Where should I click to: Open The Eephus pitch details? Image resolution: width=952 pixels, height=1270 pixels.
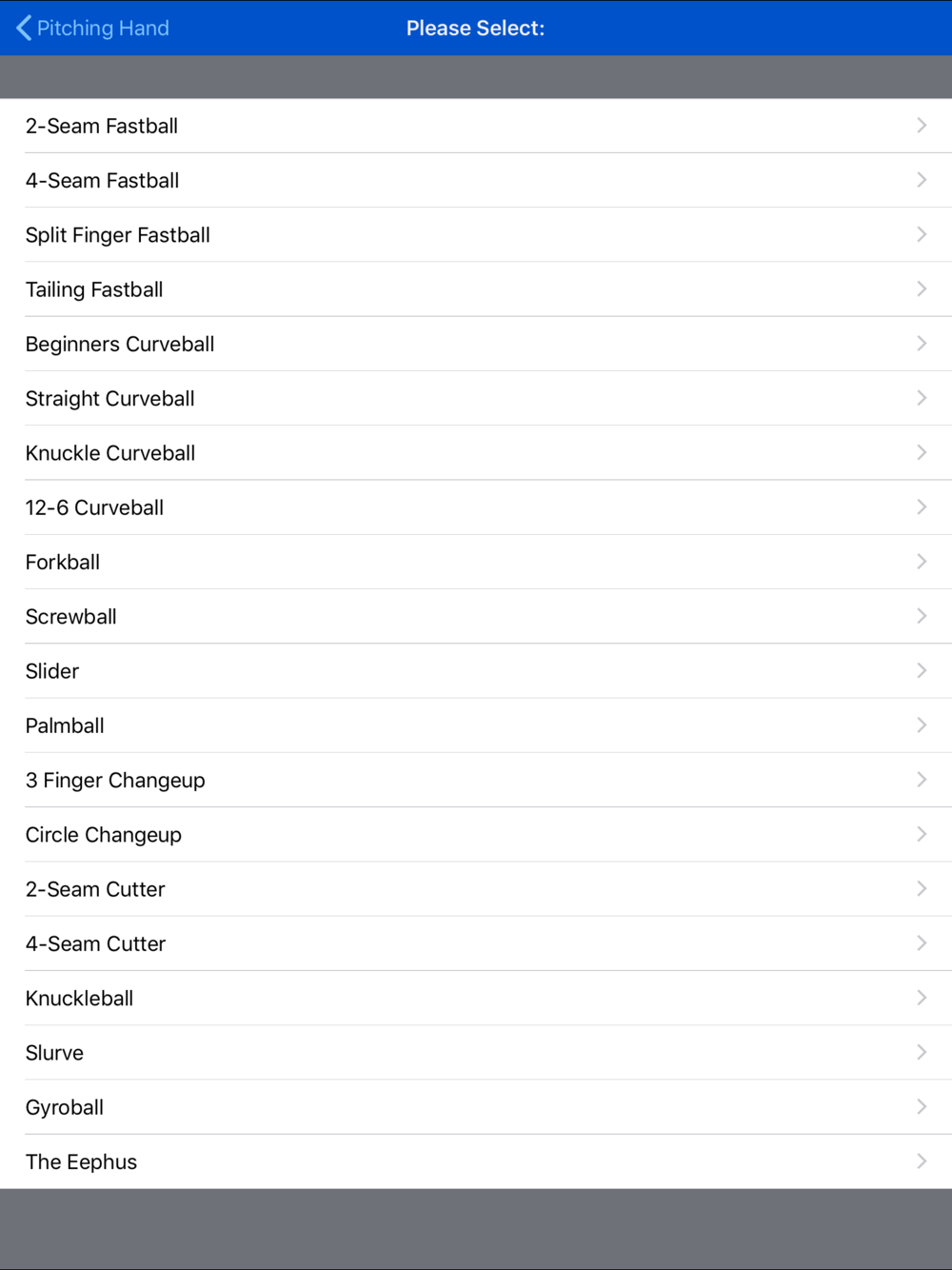click(476, 1161)
